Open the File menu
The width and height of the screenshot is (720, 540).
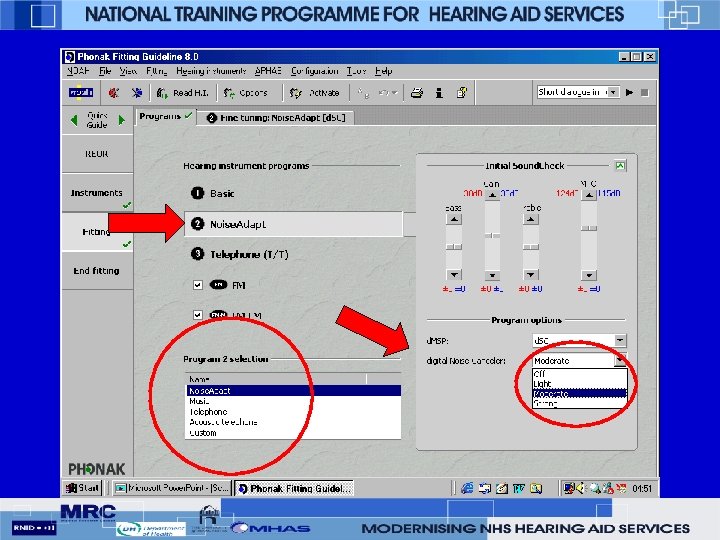point(105,71)
